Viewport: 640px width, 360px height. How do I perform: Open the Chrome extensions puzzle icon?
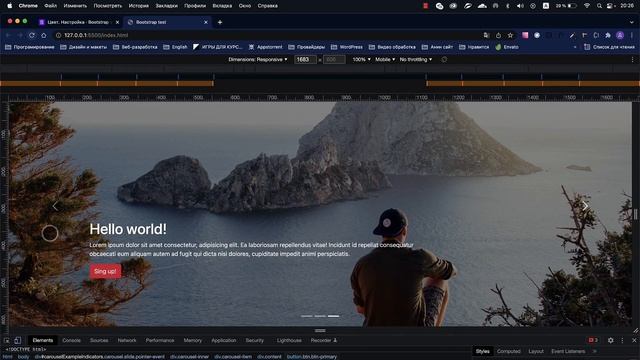pos(608,36)
